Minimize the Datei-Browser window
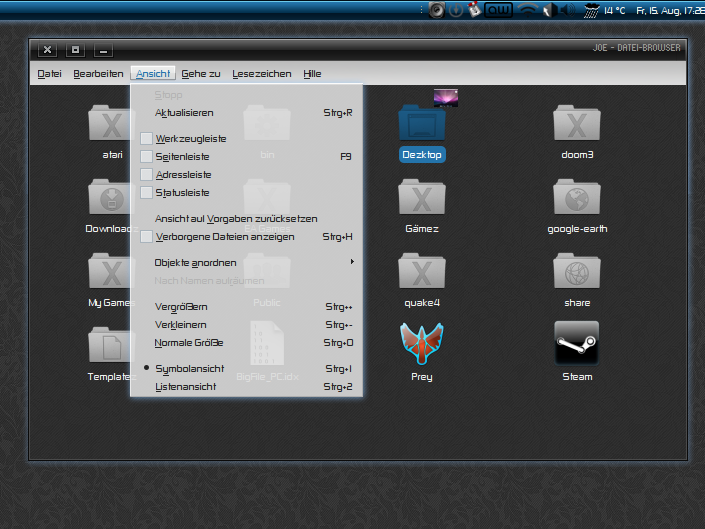This screenshot has height=529, width=705. [103, 49]
